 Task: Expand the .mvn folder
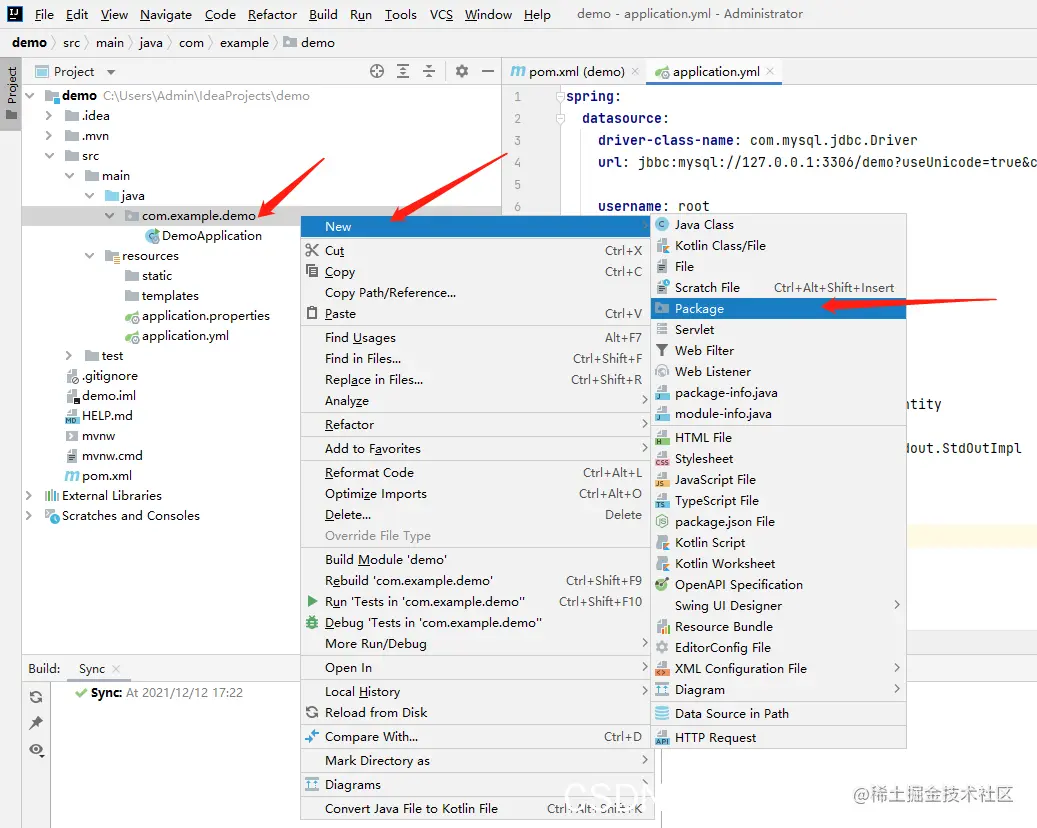coord(49,136)
